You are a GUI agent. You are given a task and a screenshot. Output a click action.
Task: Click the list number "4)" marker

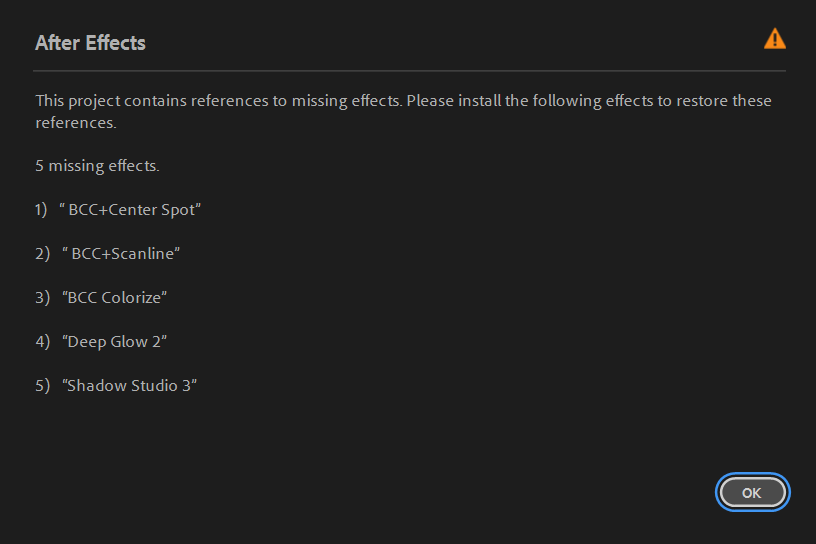coord(41,342)
